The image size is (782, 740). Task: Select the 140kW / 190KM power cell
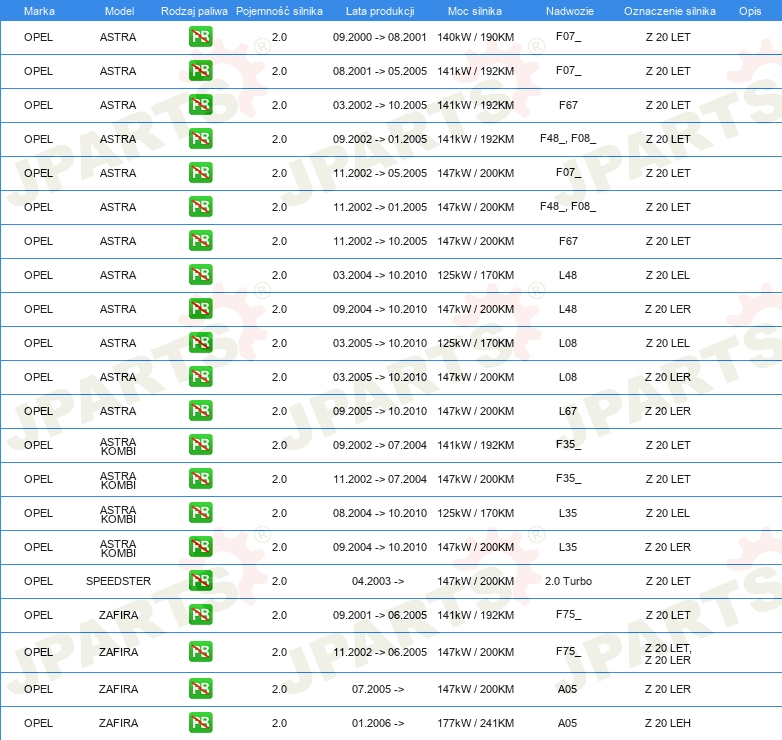475,37
